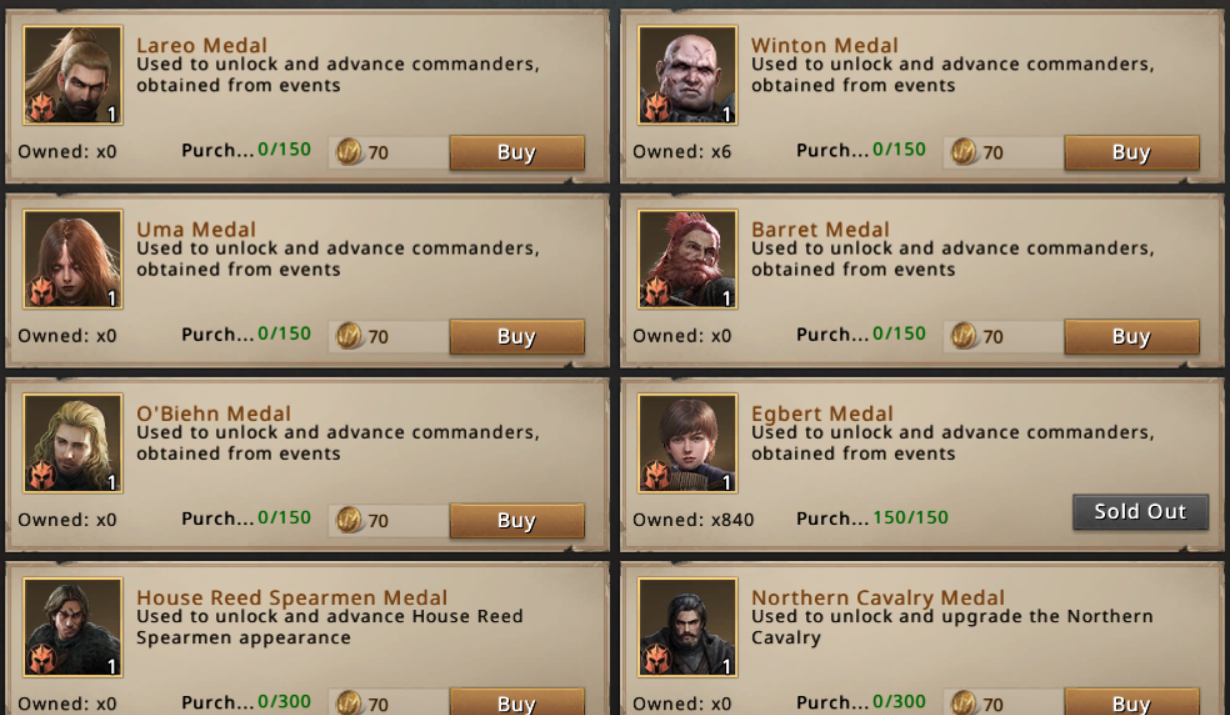
Task: Click the coin icon in Barret Medal price
Action: point(964,336)
